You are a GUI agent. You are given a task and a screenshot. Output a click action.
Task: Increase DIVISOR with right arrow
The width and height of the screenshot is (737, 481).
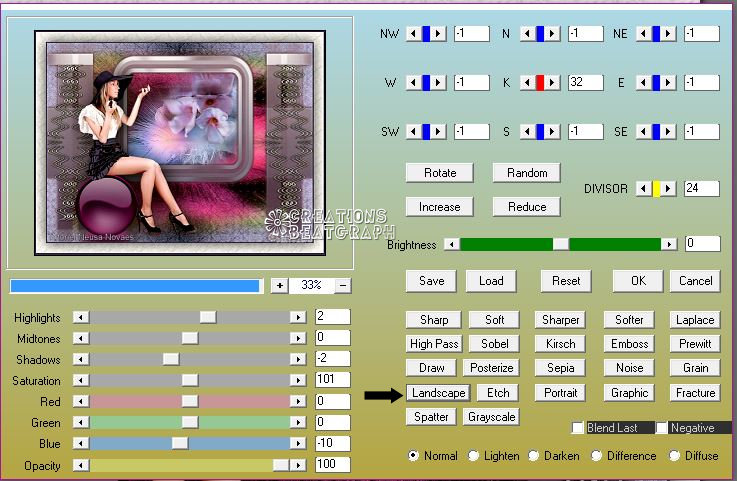(x=668, y=189)
